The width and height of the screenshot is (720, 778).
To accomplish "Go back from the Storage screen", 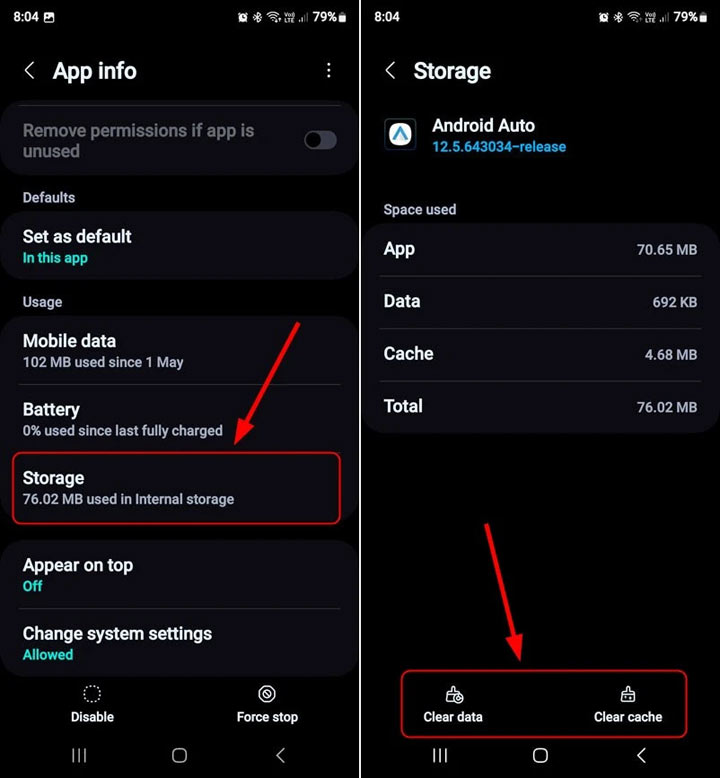I will point(391,71).
